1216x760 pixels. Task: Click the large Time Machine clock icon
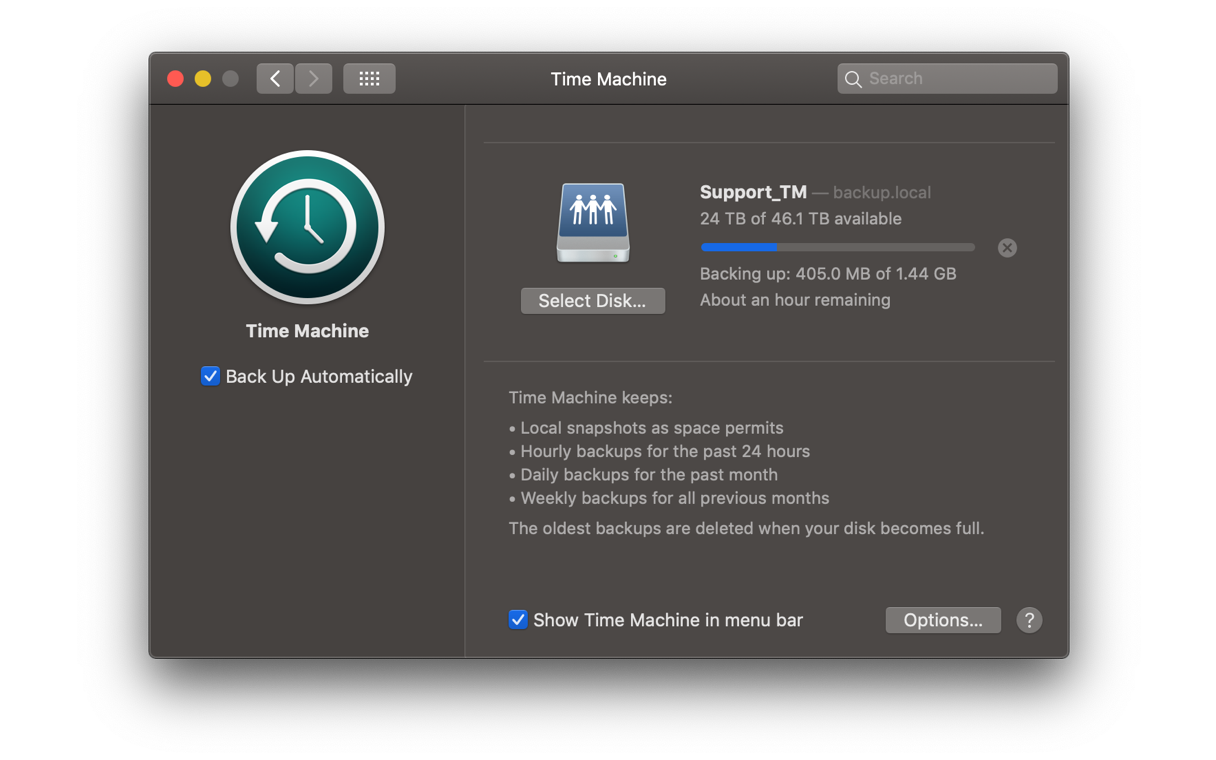[307, 227]
